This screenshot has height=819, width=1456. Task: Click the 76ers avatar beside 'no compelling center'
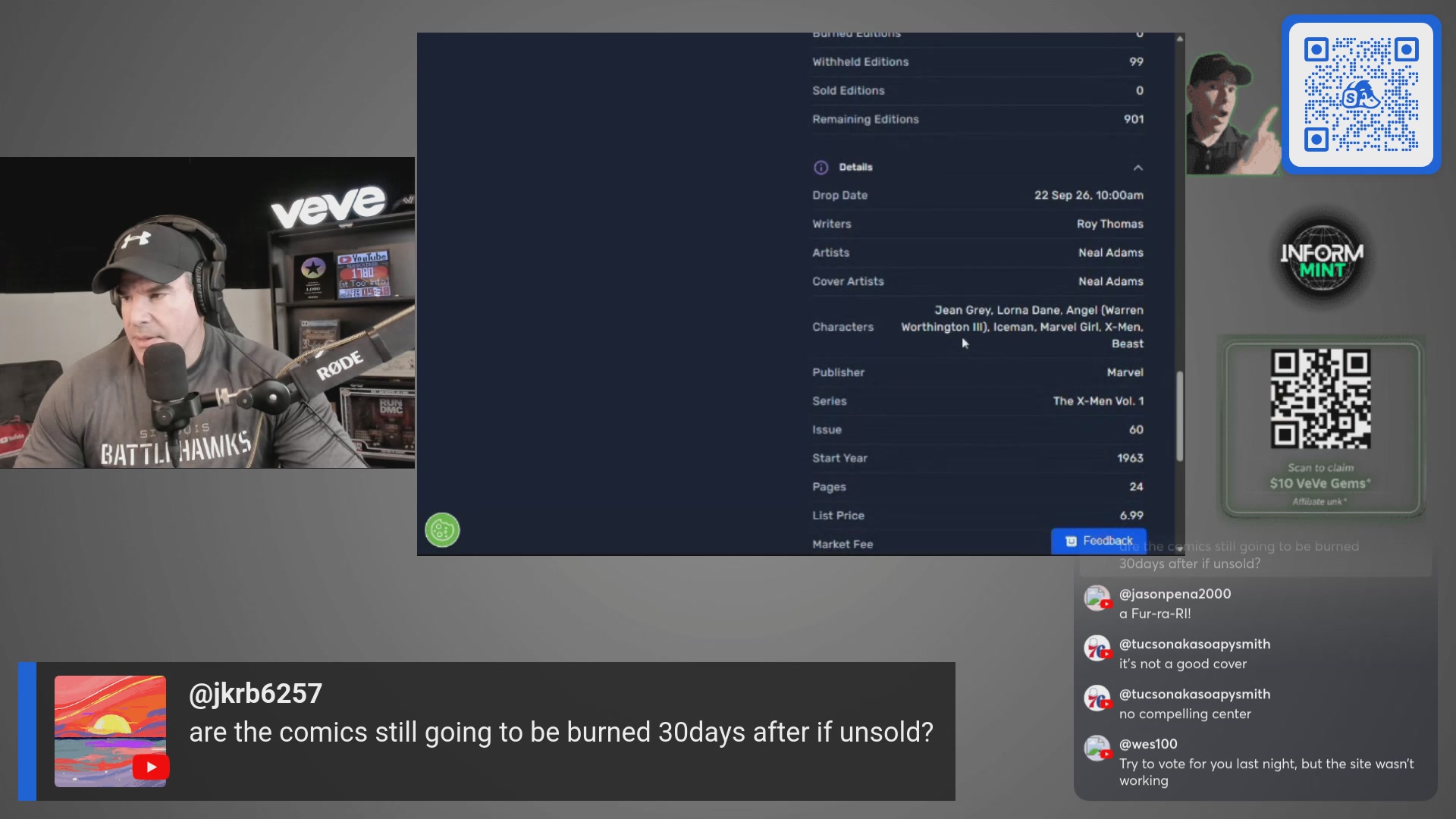click(1097, 698)
